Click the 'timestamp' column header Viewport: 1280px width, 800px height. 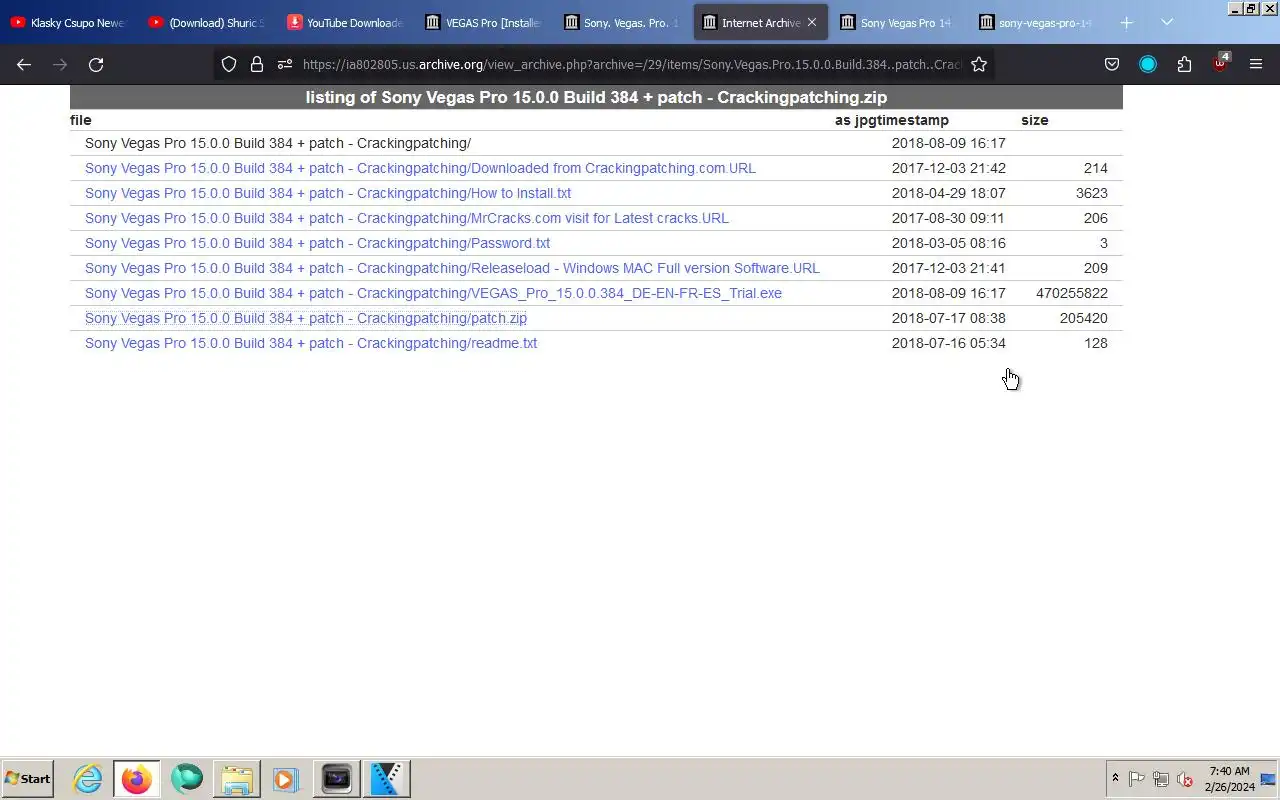click(x=915, y=120)
